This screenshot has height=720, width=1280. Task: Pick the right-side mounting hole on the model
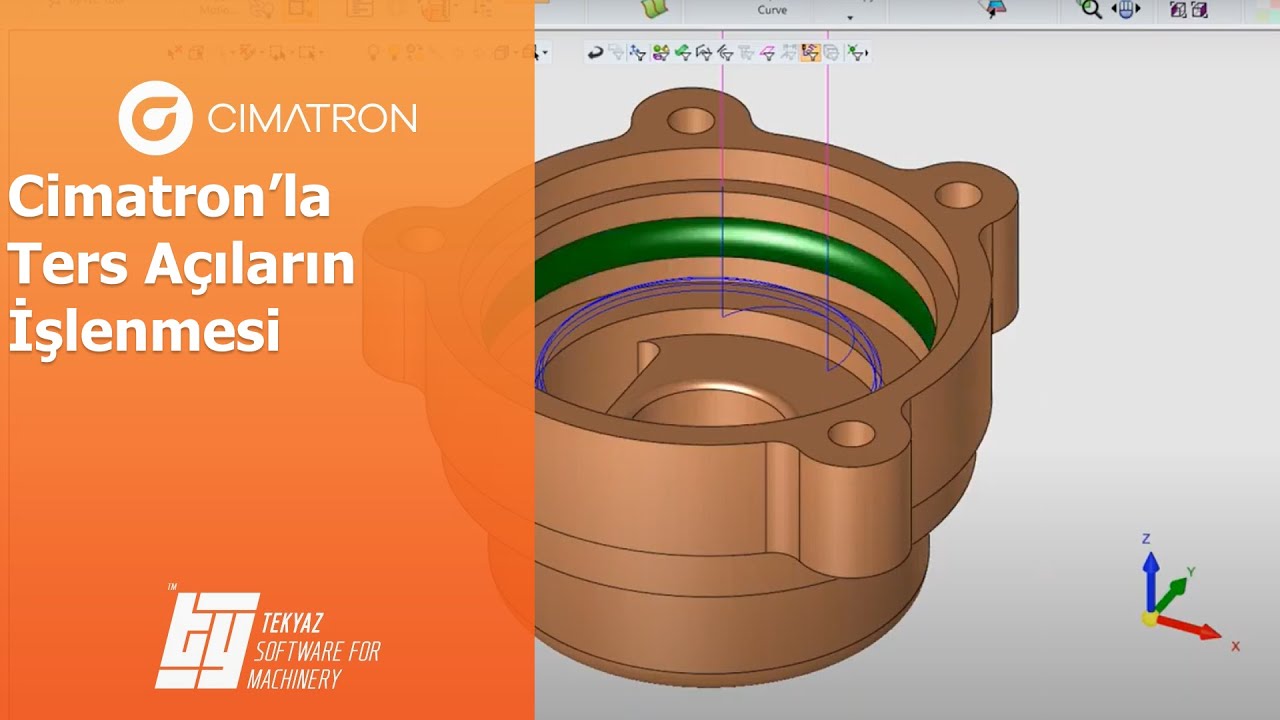pyautogui.click(x=958, y=194)
